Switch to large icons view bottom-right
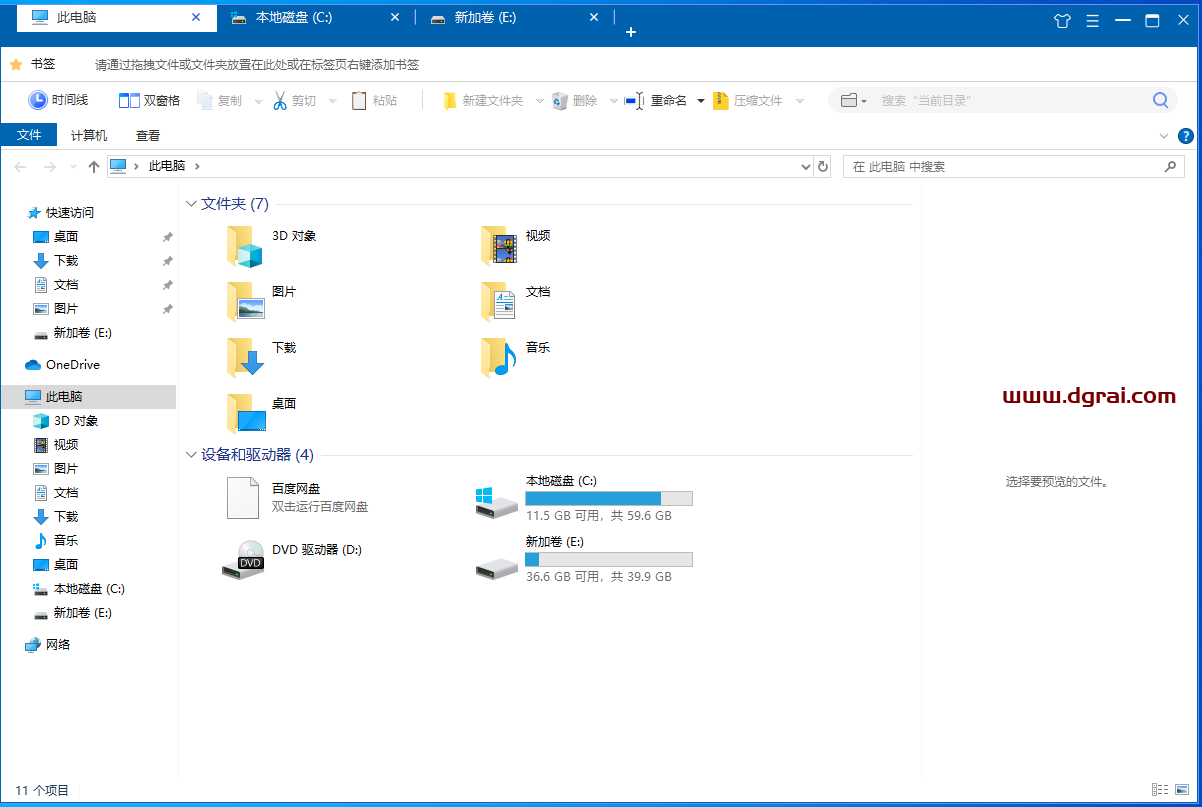The height and width of the screenshot is (807, 1202). [x=1183, y=790]
